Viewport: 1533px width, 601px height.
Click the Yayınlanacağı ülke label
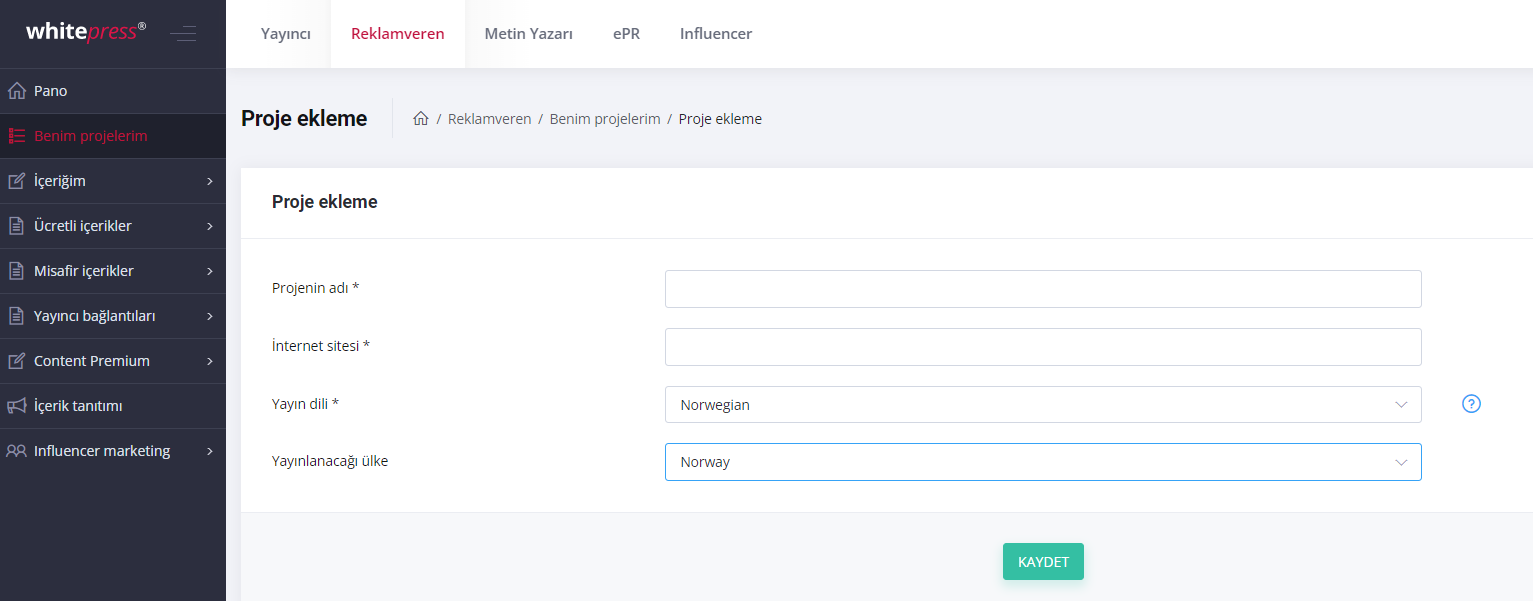tap(330, 462)
